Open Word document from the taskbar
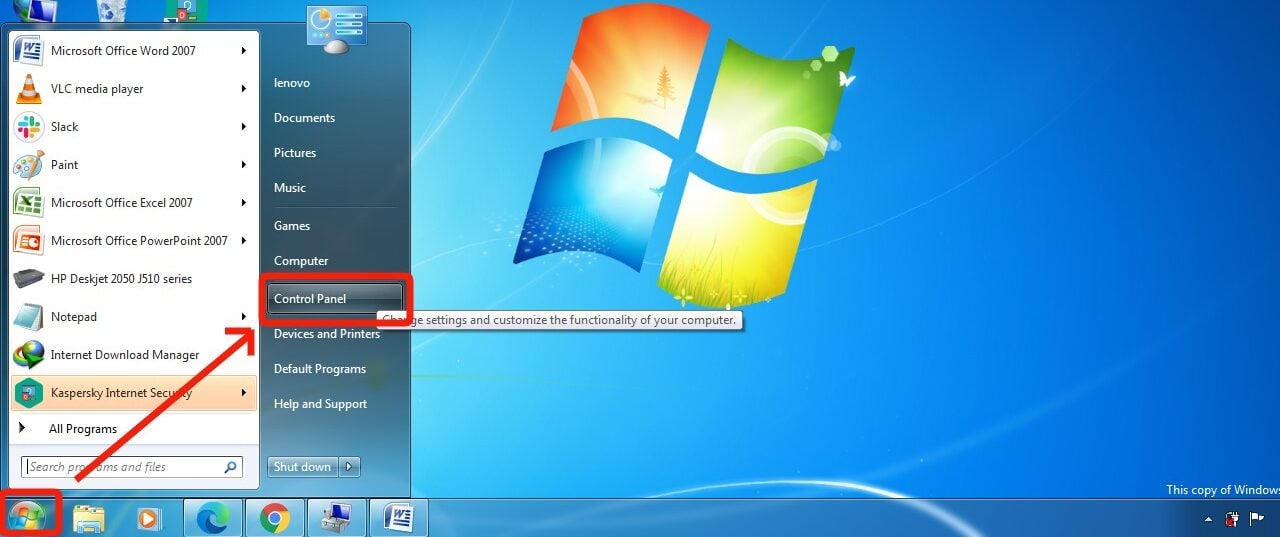This screenshot has width=1280, height=537. point(399,518)
